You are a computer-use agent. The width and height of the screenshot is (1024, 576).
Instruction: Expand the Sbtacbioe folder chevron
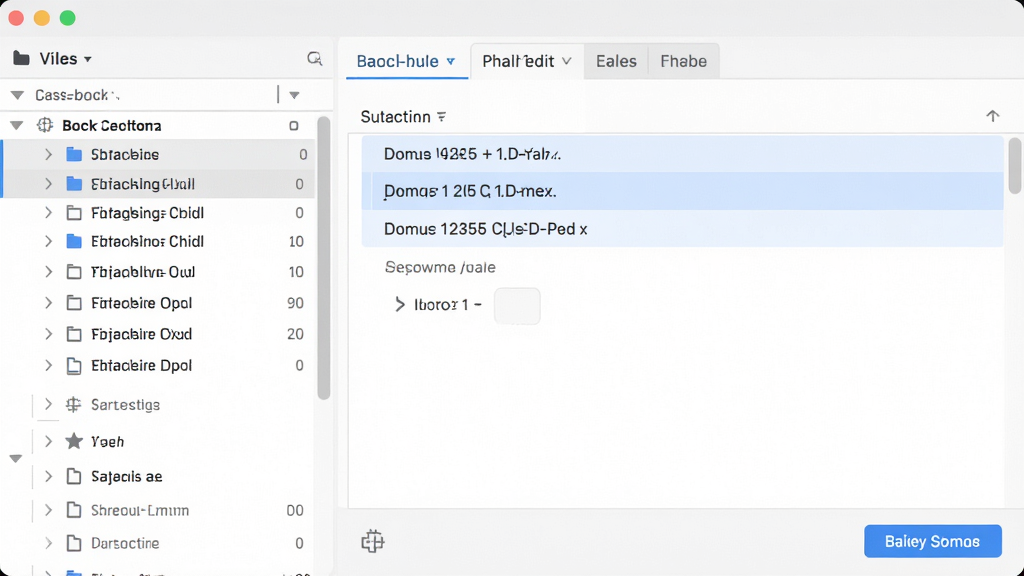coord(48,155)
